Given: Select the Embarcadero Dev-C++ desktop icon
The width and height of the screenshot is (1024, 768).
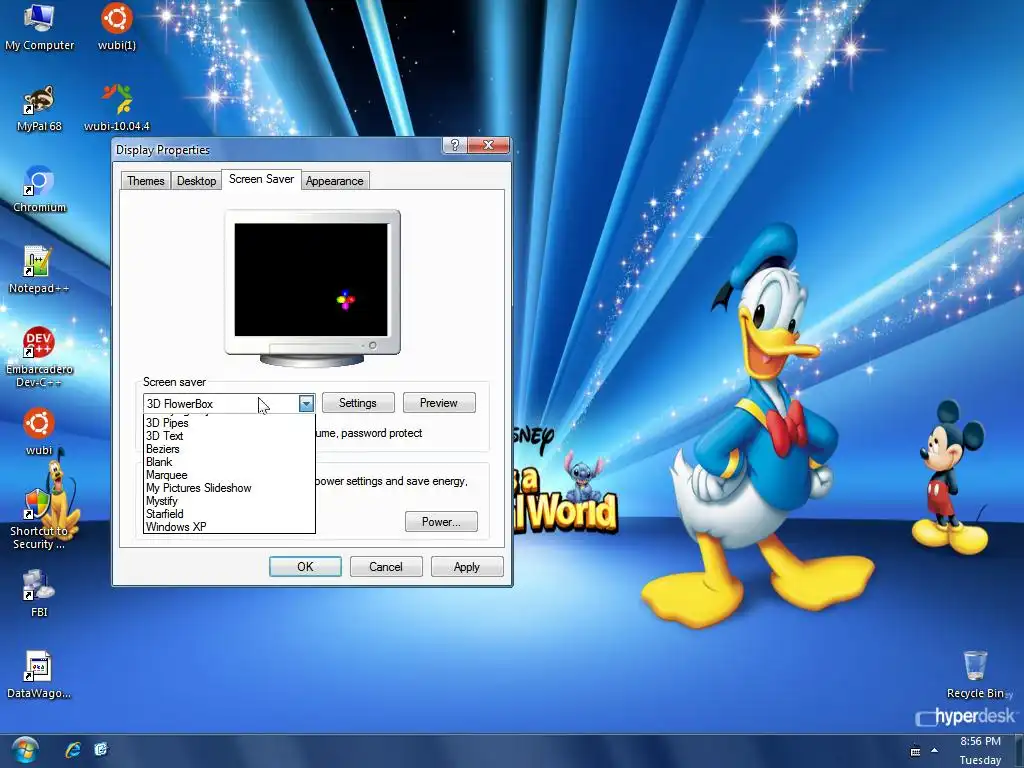Looking at the screenshot, I should point(39,357).
